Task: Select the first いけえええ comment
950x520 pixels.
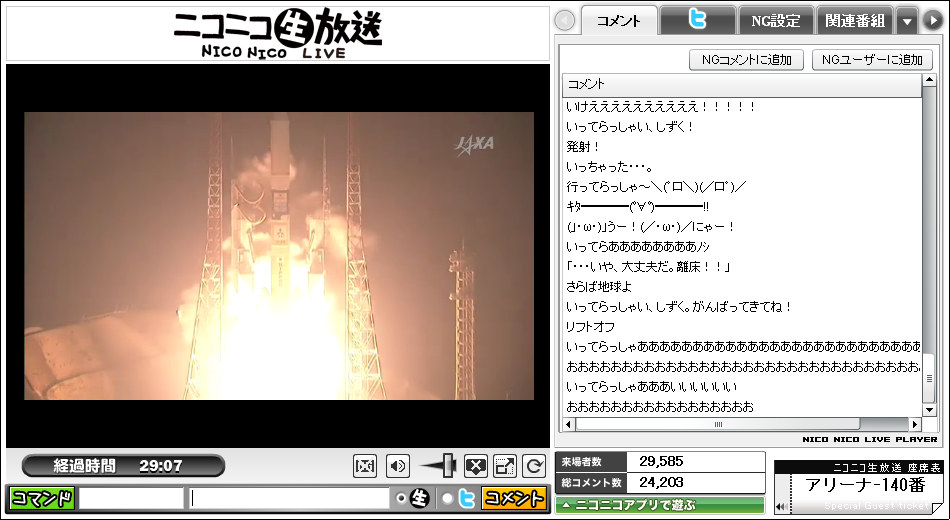Action: click(661, 107)
